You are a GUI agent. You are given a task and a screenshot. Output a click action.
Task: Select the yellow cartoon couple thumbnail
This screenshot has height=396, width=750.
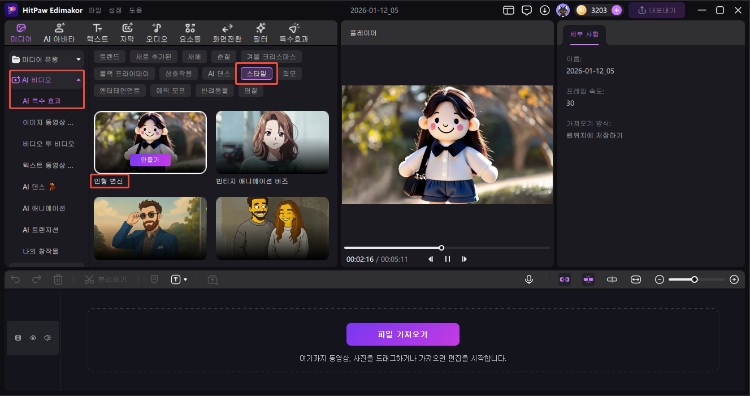(272, 228)
